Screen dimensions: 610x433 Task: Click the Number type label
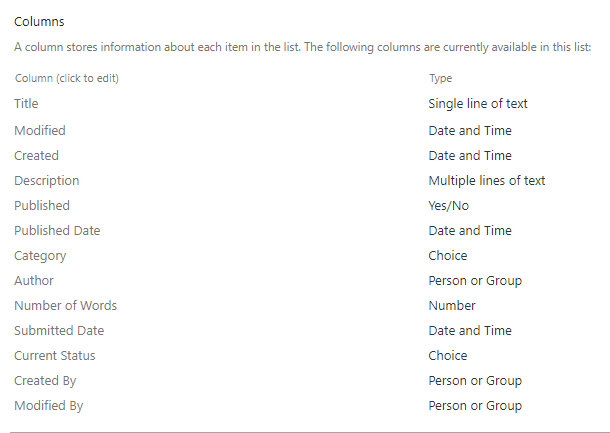[x=452, y=306]
